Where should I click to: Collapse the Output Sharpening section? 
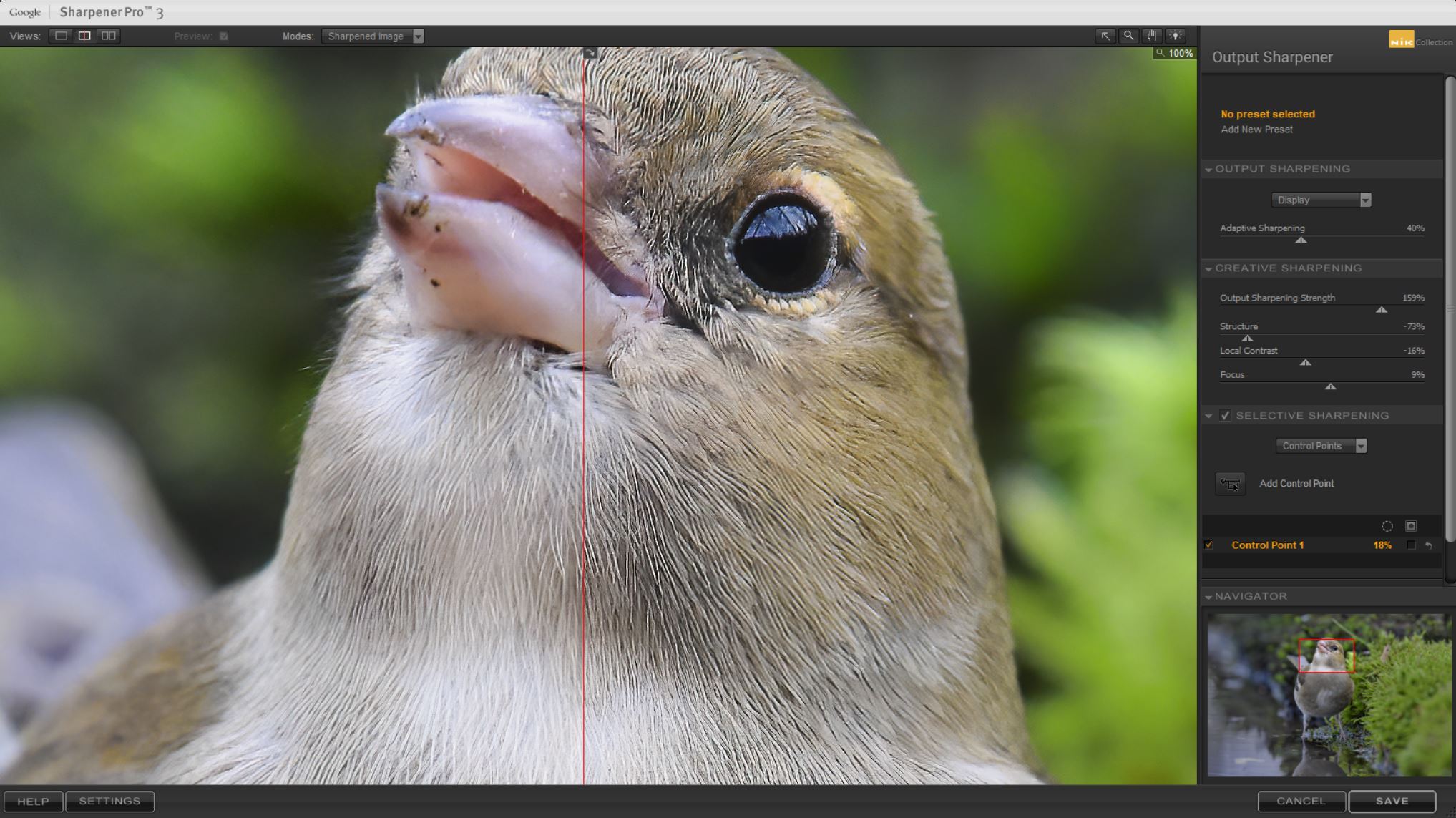[x=1208, y=170]
